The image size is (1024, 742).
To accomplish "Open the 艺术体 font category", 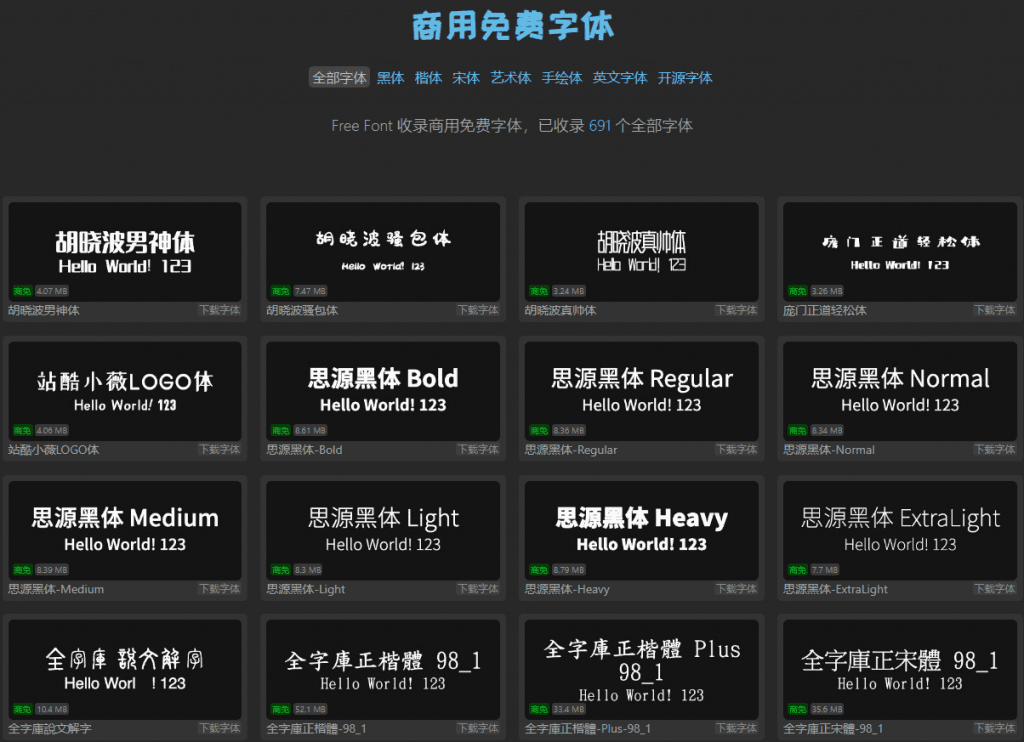I will (511, 78).
